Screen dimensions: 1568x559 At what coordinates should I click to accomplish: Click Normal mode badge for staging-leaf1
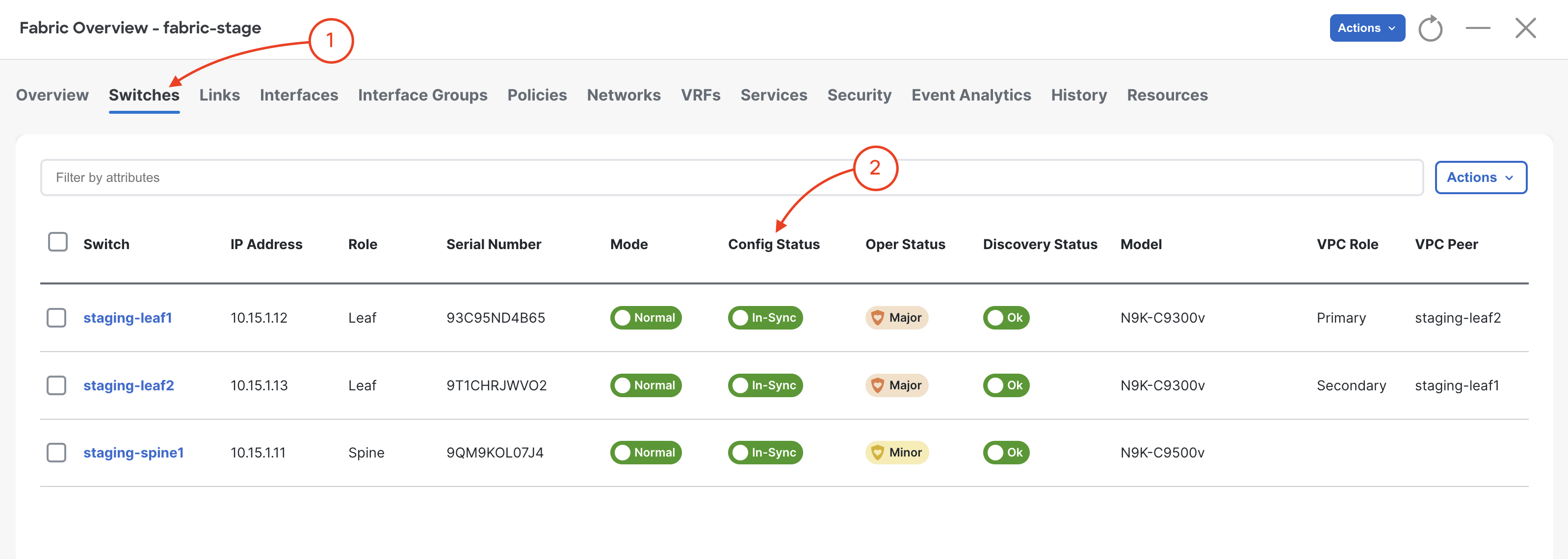tap(646, 318)
